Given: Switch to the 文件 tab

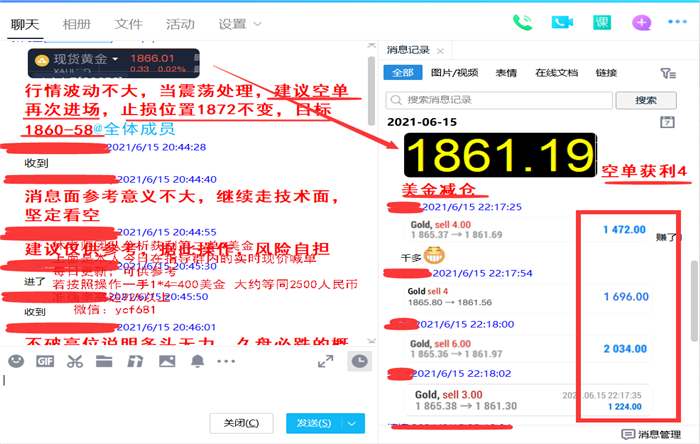Looking at the screenshot, I should click(x=129, y=24).
